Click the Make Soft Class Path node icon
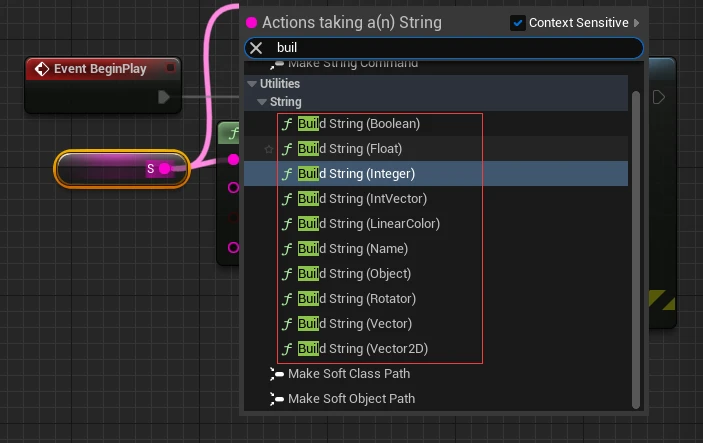Image resolution: width=703 pixels, height=443 pixels. tap(277, 374)
